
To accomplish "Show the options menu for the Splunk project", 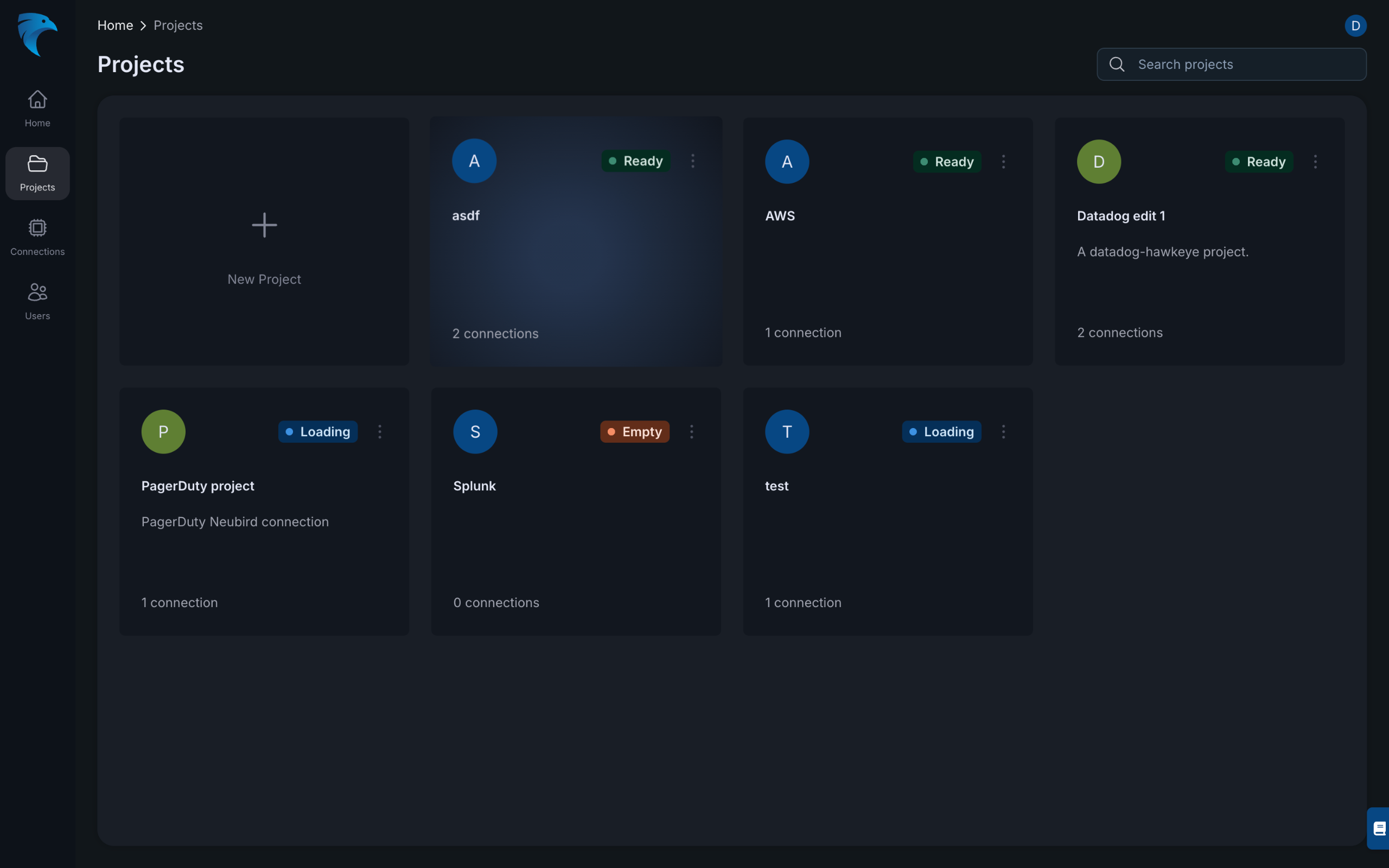I will (692, 432).
